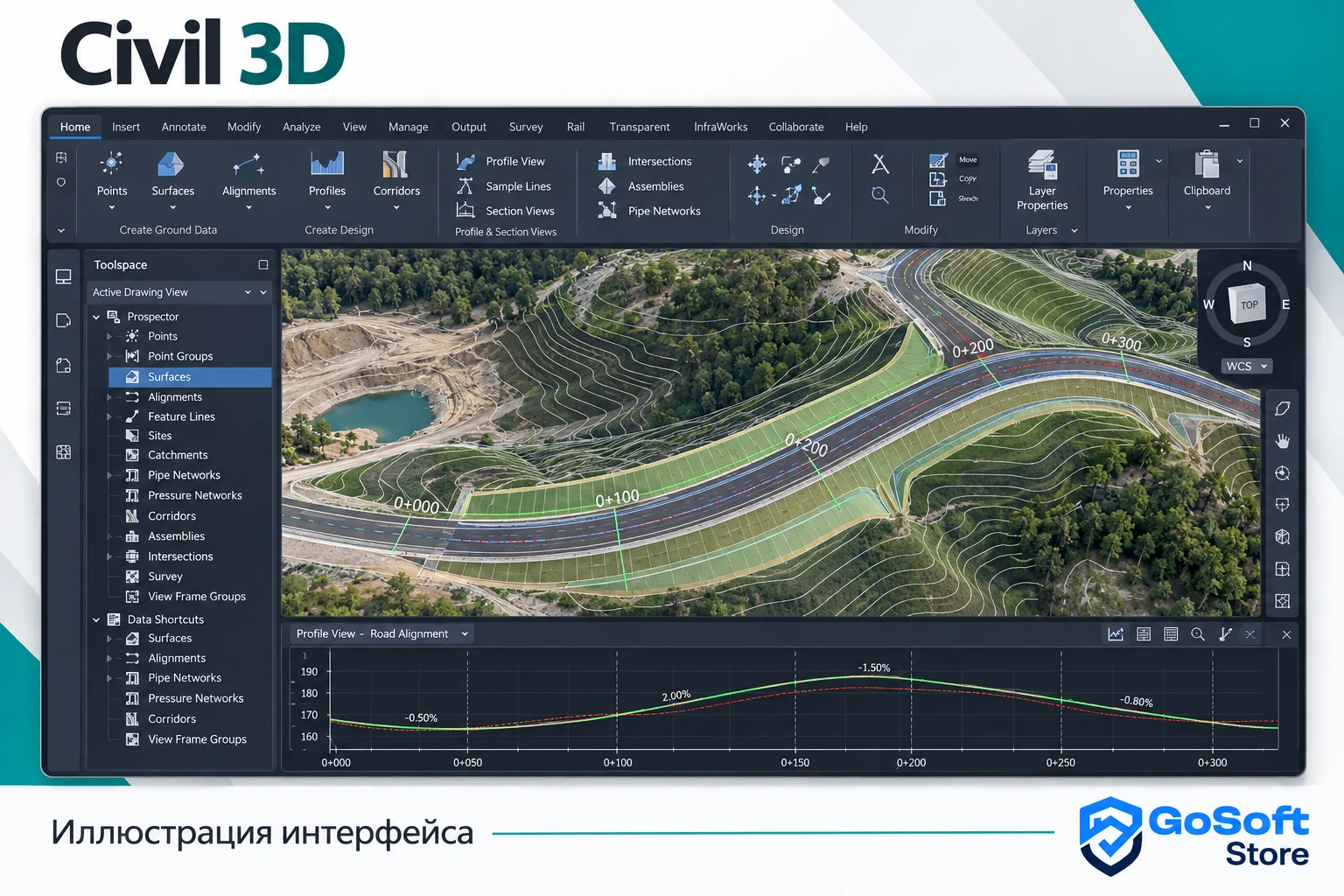This screenshot has width=1344, height=896.
Task: Choose the Sample Lines tool
Action: pyautogui.click(x=504, y=186)
